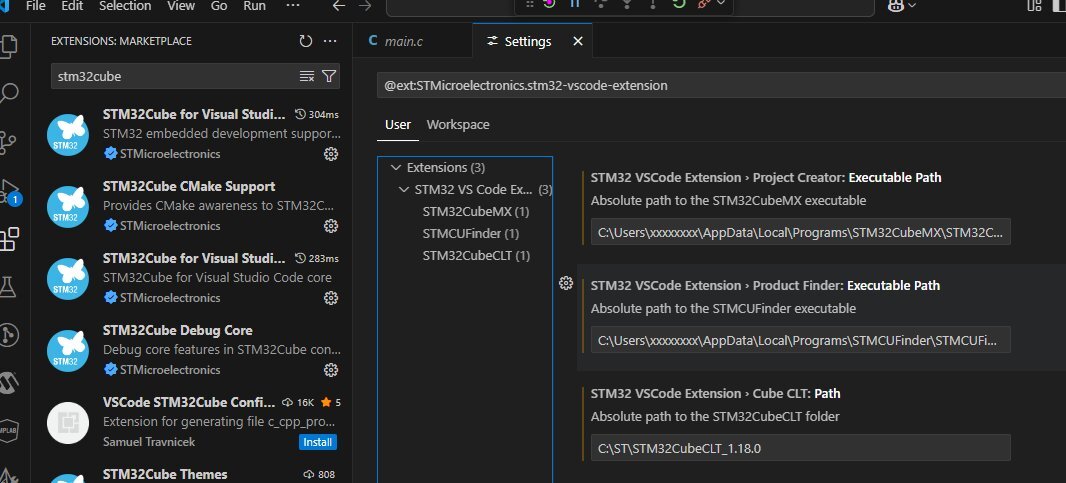Close the Settings tab

tap(578, 41)
